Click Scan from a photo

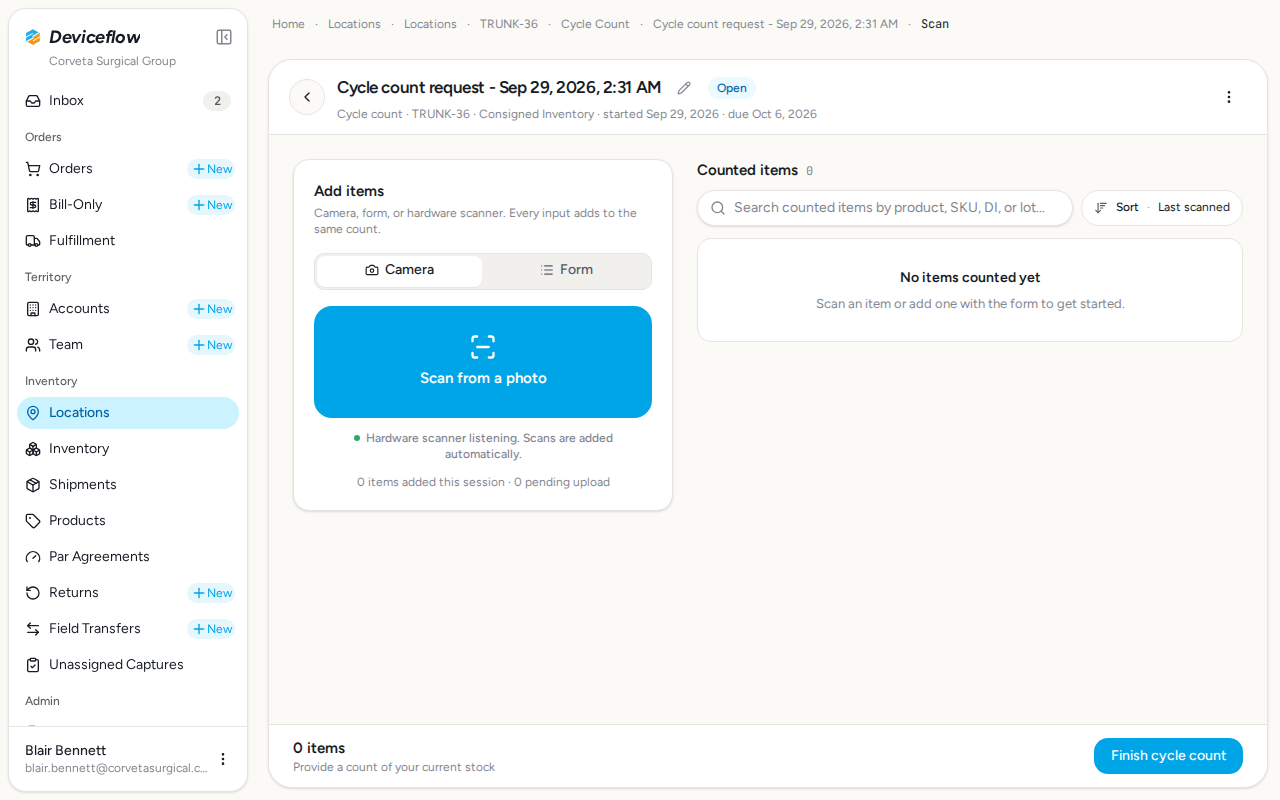coord(483,362)
